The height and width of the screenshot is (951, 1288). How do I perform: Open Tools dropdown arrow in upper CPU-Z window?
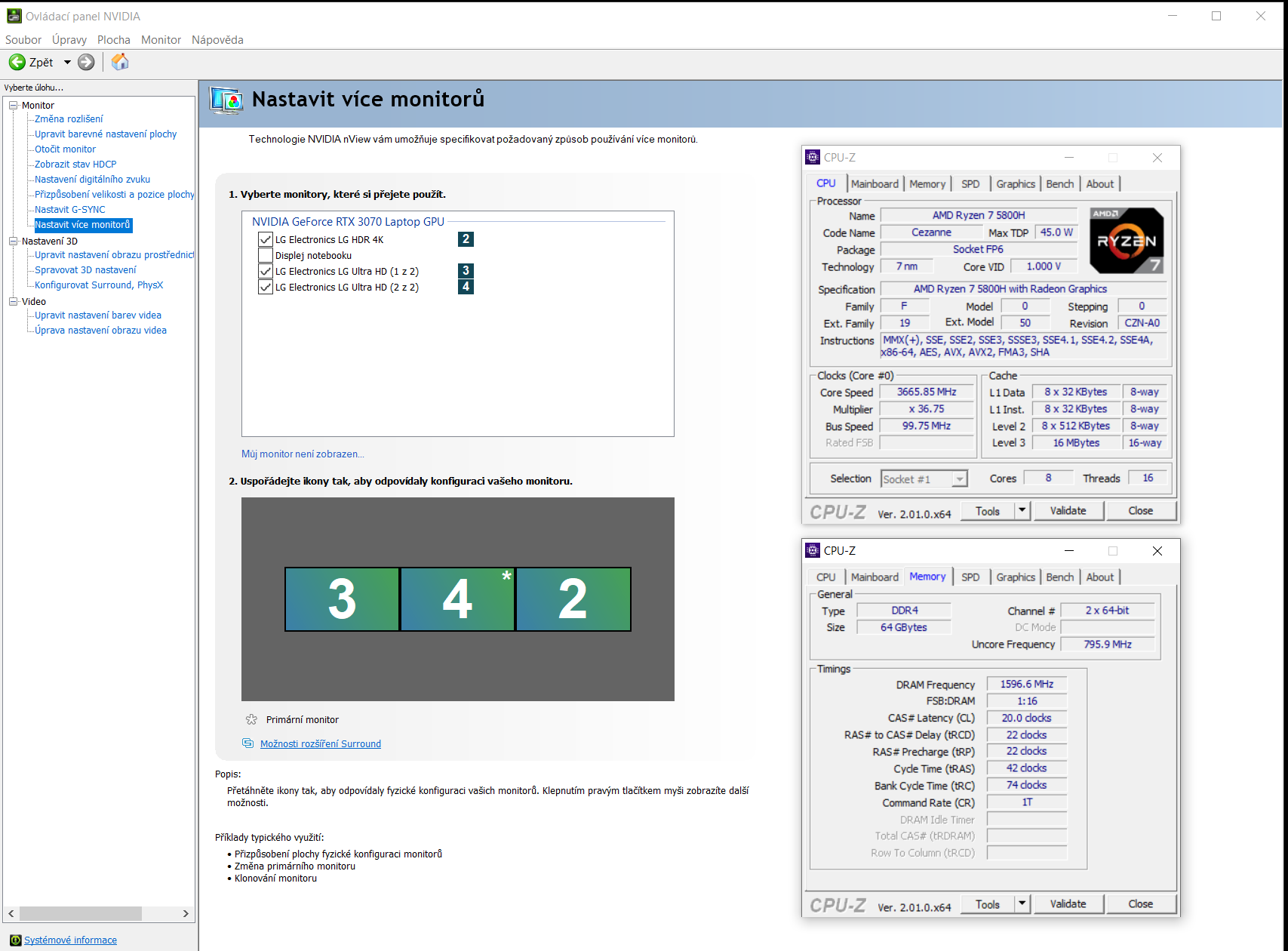(x=1022, y=511)
